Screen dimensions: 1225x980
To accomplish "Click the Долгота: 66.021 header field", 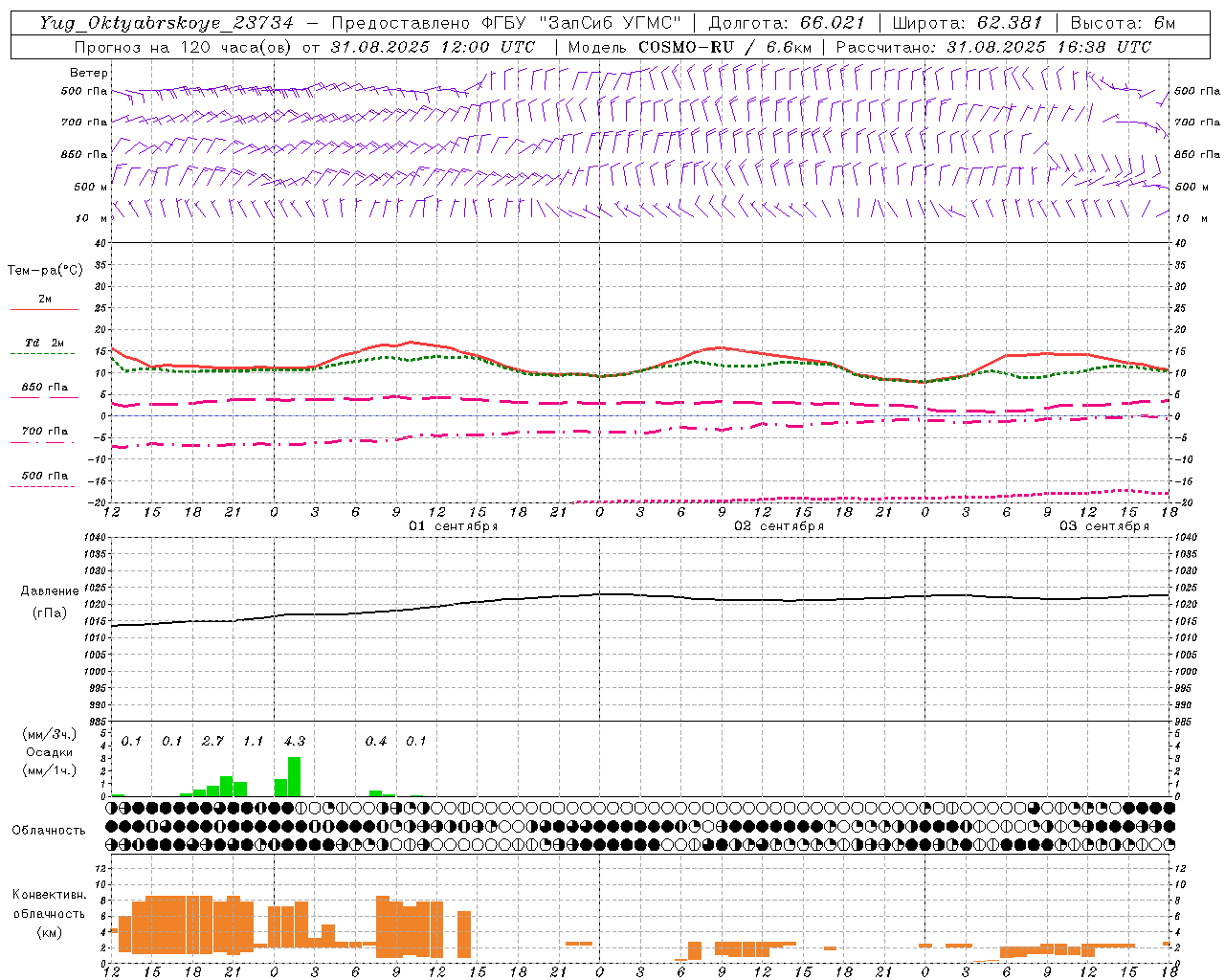I will [787, 23].
